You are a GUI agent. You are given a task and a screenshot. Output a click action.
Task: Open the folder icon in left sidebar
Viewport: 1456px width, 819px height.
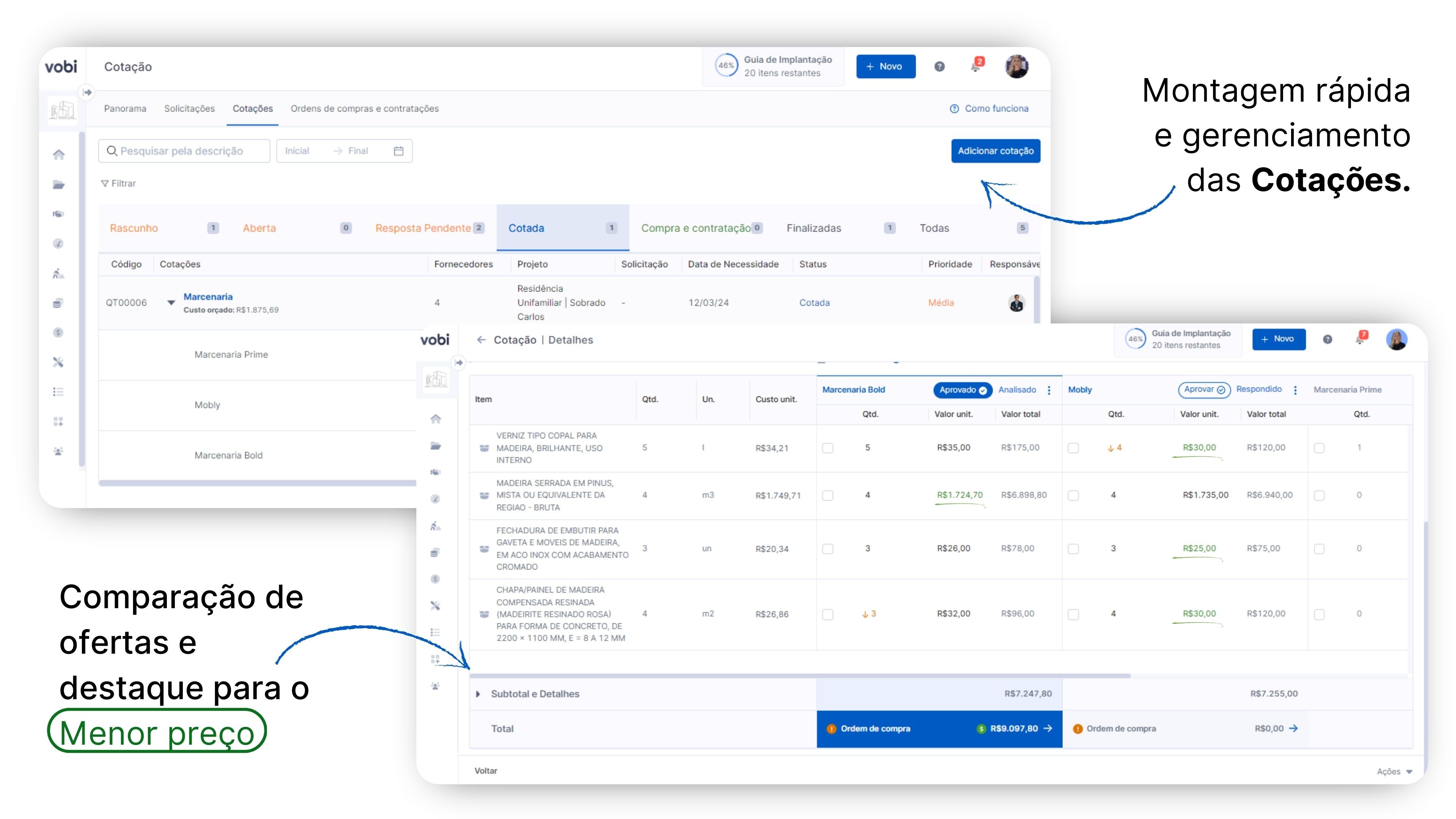59,185
